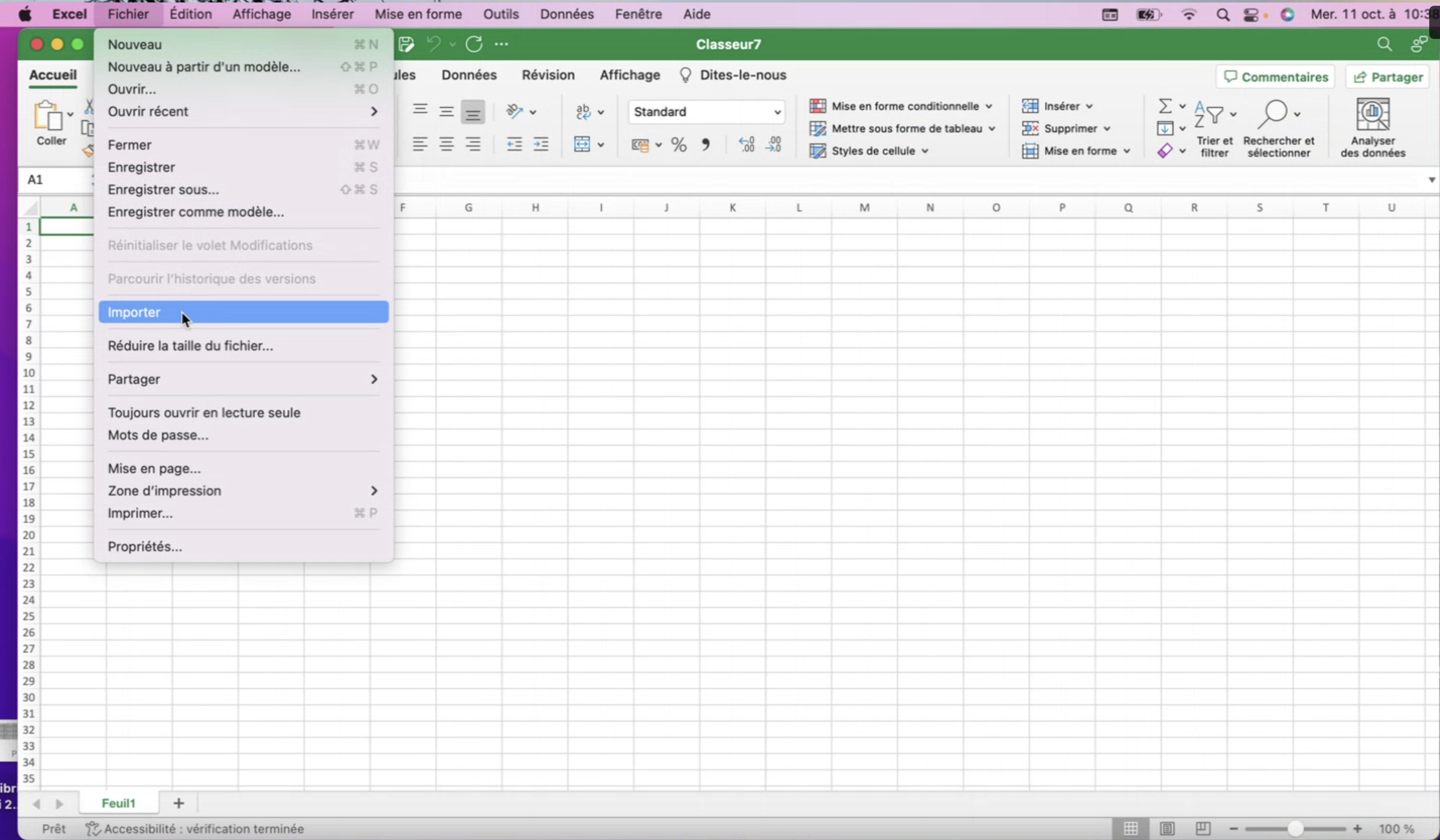
Task: Align text to bottom icon
Action: [x=473, y=112]
